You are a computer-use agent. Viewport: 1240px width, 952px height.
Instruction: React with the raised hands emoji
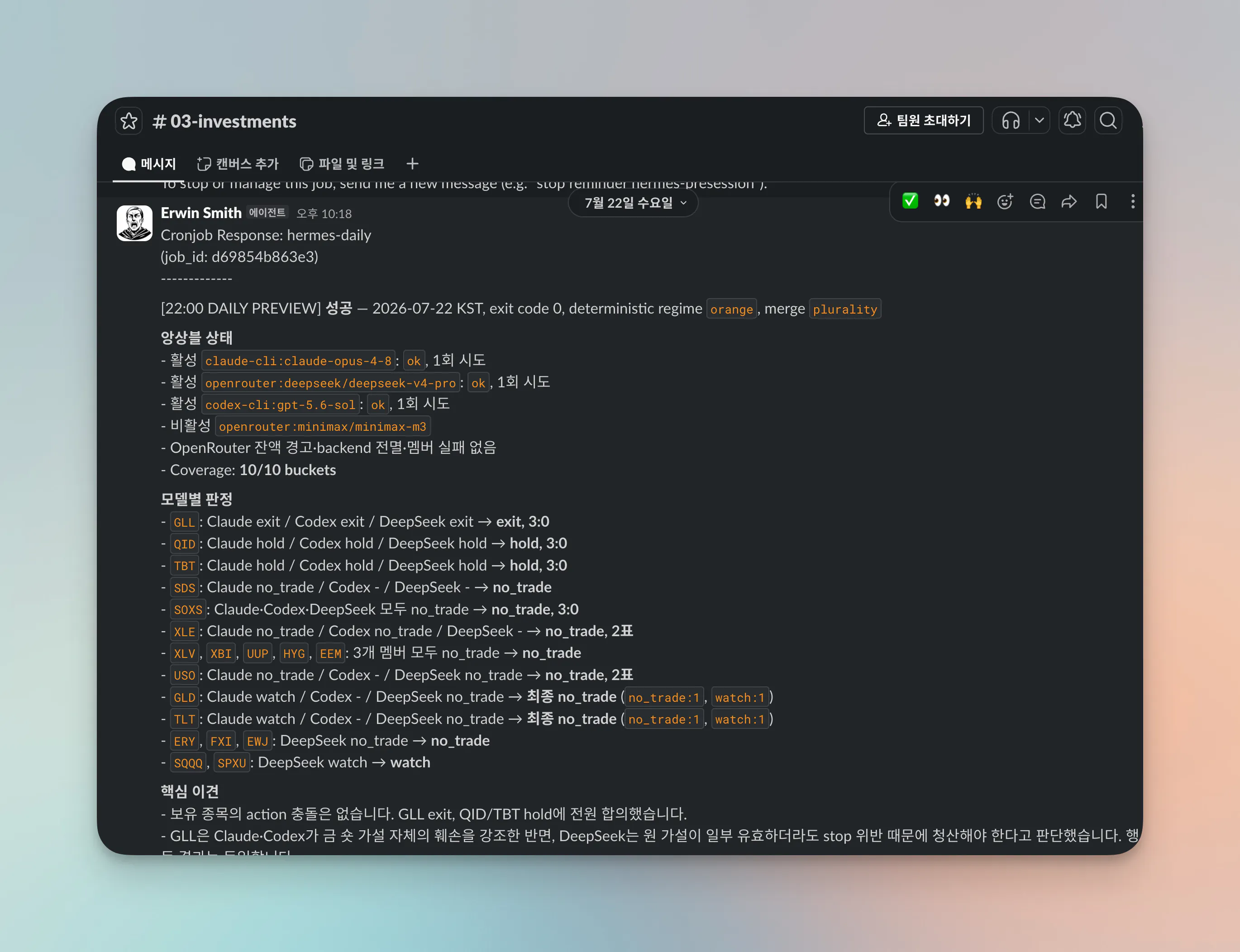click(x=973, y=201)
